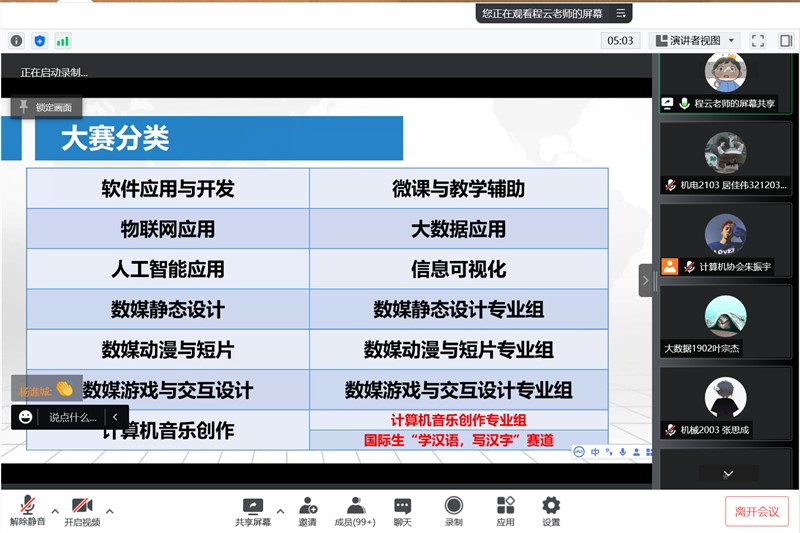This screenshot has width=800, height=533.
Task: Open the meeting info icon
Action: pyautogui.click(x=16, y=41)
